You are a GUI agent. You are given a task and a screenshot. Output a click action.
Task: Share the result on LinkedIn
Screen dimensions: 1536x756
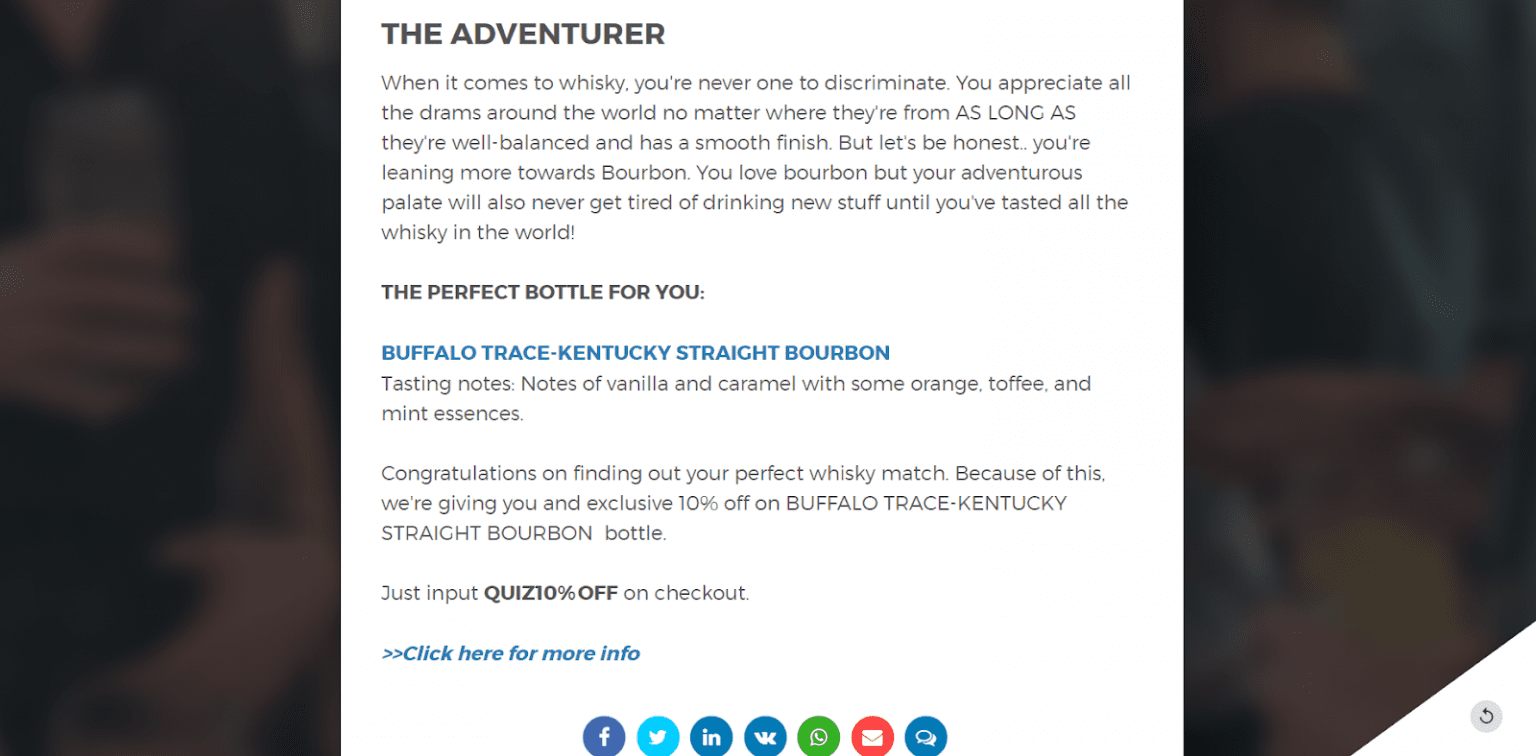click(711, 737)
